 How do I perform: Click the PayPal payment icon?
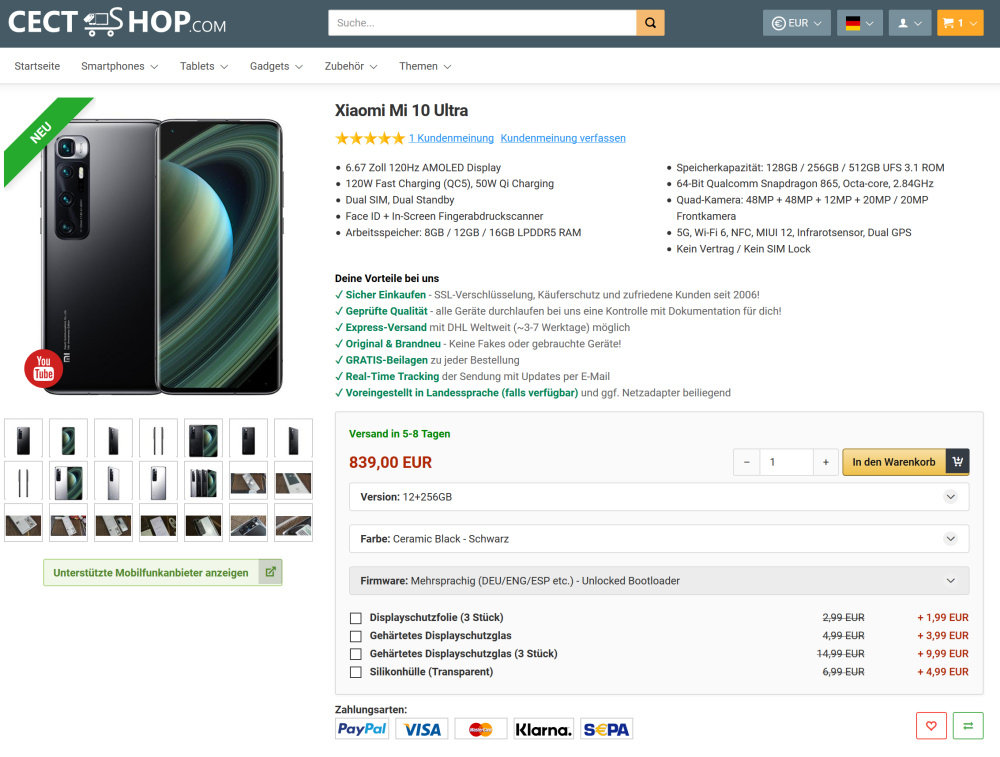tap(362, 729)
